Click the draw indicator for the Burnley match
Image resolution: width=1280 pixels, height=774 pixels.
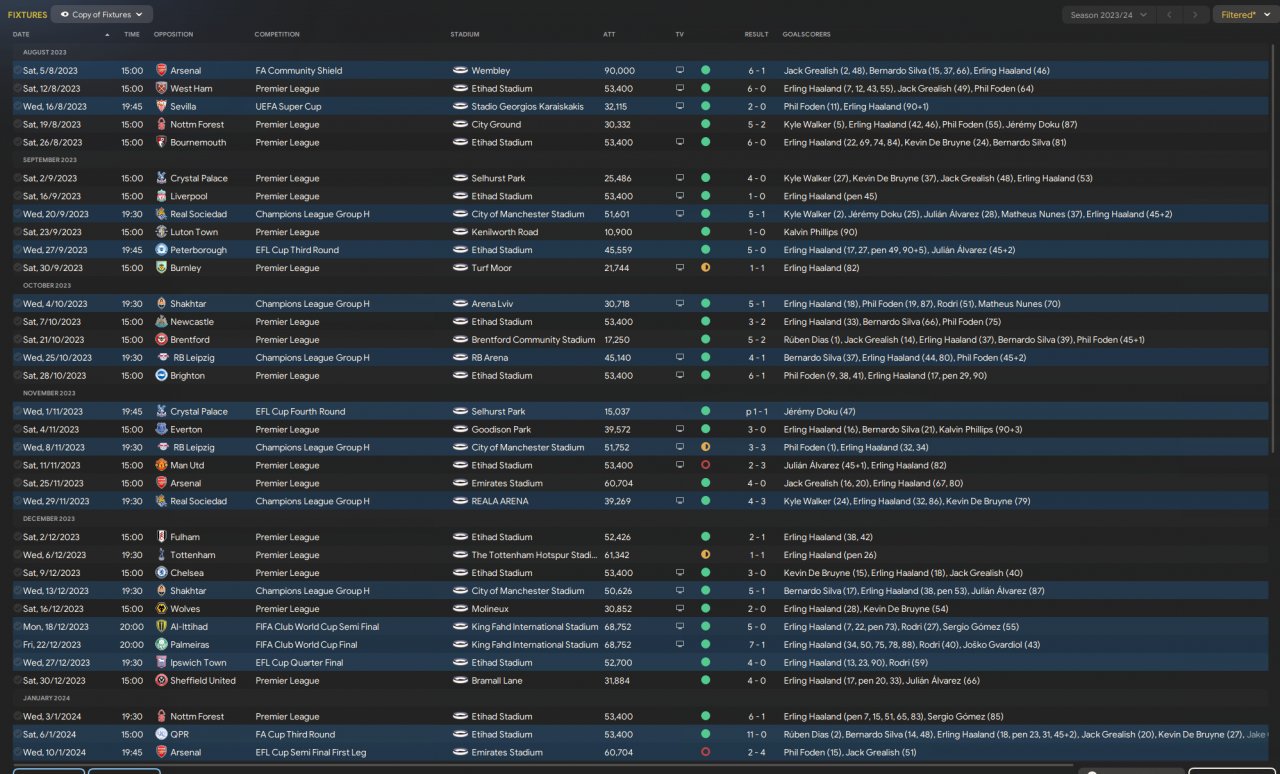(x=705, y=268)
